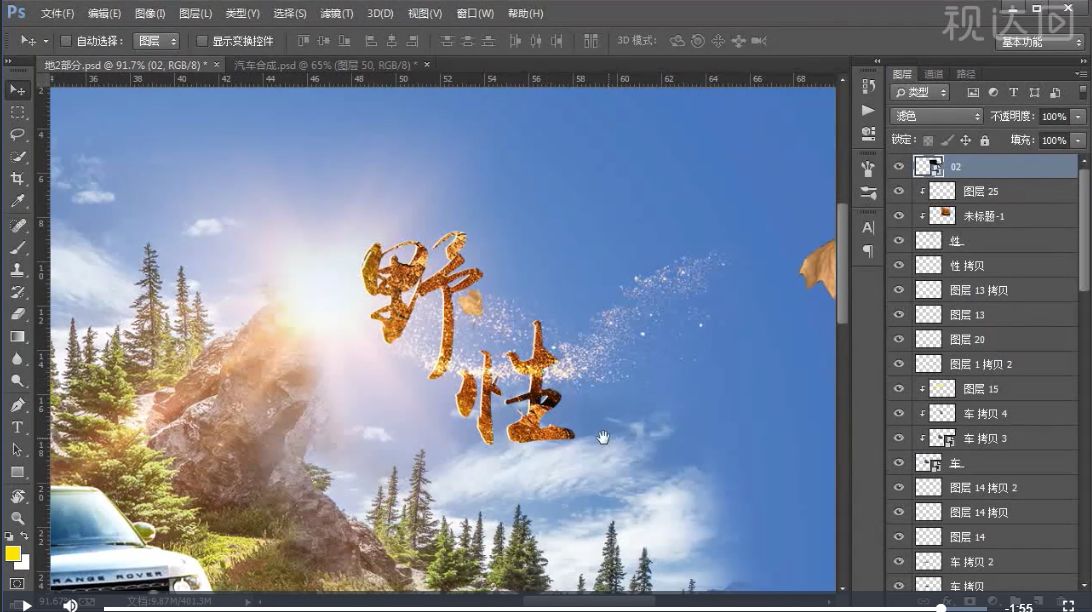Select the Crop tool
This screenshot has width=1092, height=612.
17,179
